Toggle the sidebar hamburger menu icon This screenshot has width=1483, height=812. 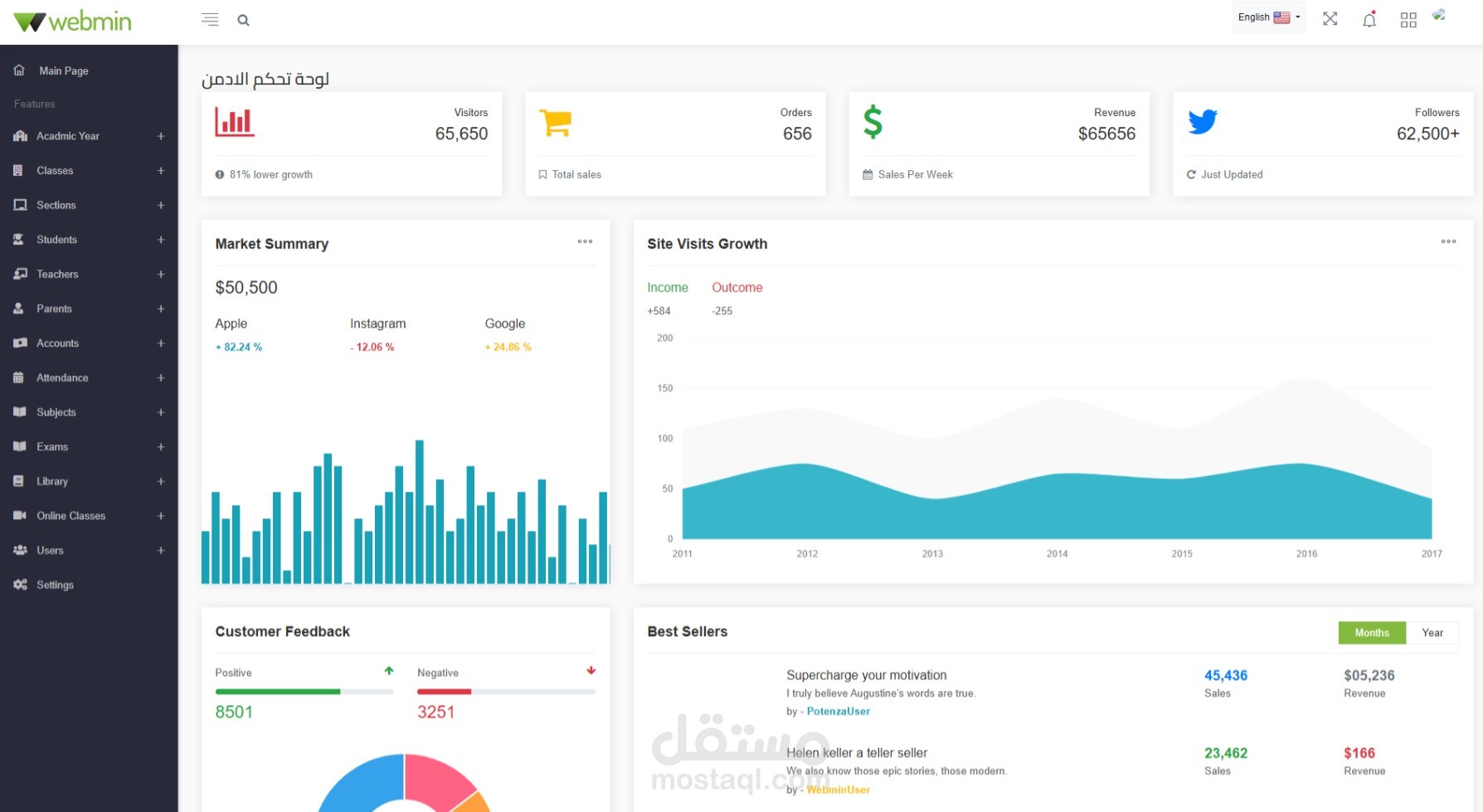coord(210,19)
